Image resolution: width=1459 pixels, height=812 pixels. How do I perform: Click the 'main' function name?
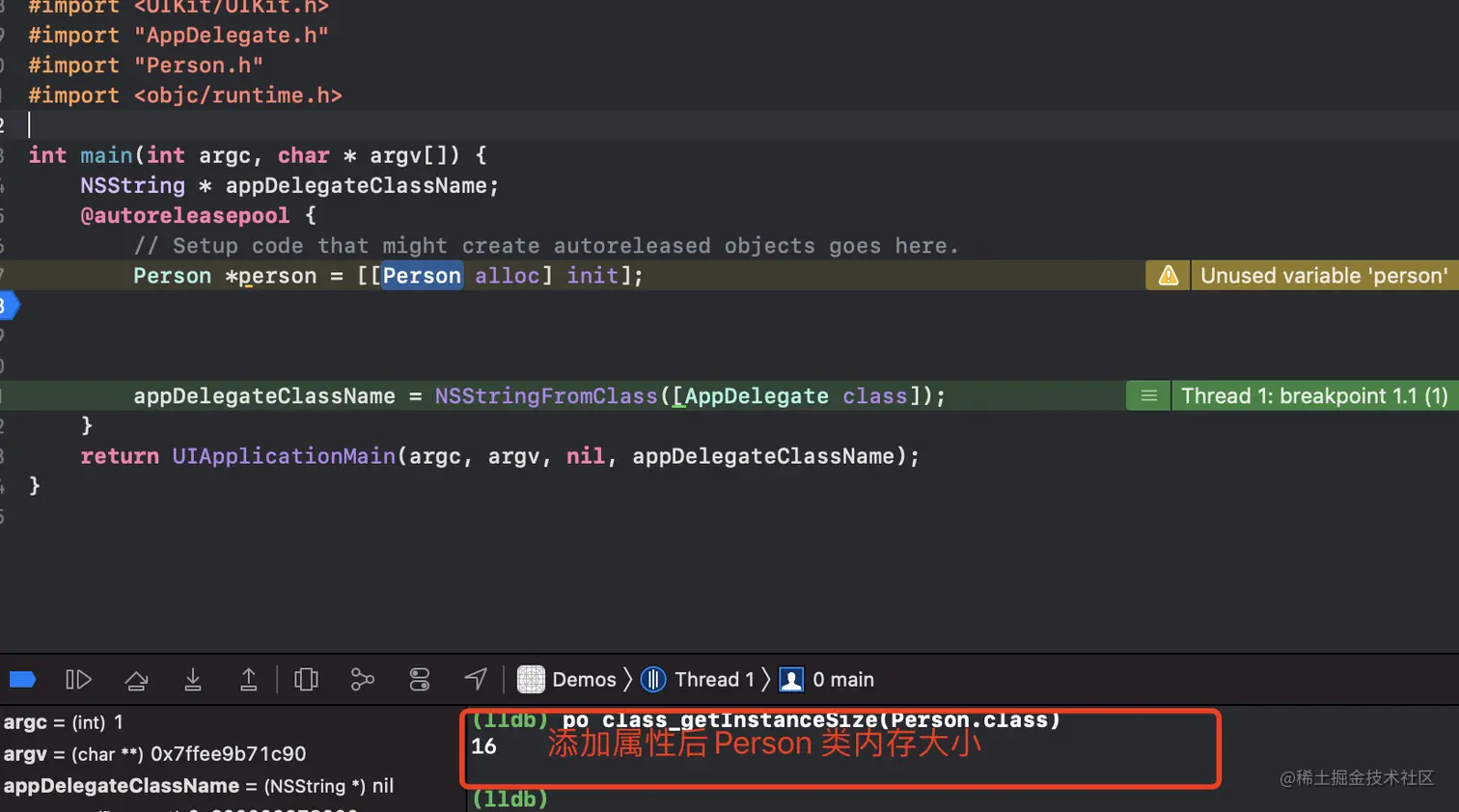(x=106, y=155)
